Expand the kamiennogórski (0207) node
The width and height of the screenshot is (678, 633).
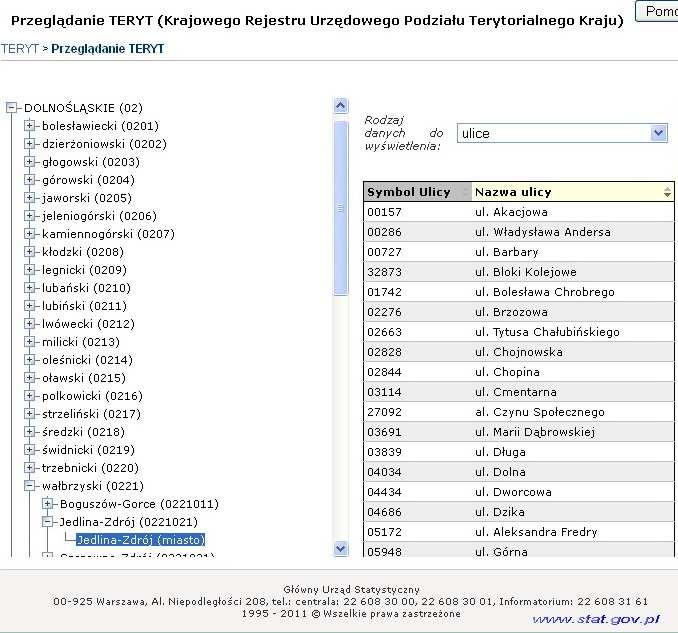29,234
